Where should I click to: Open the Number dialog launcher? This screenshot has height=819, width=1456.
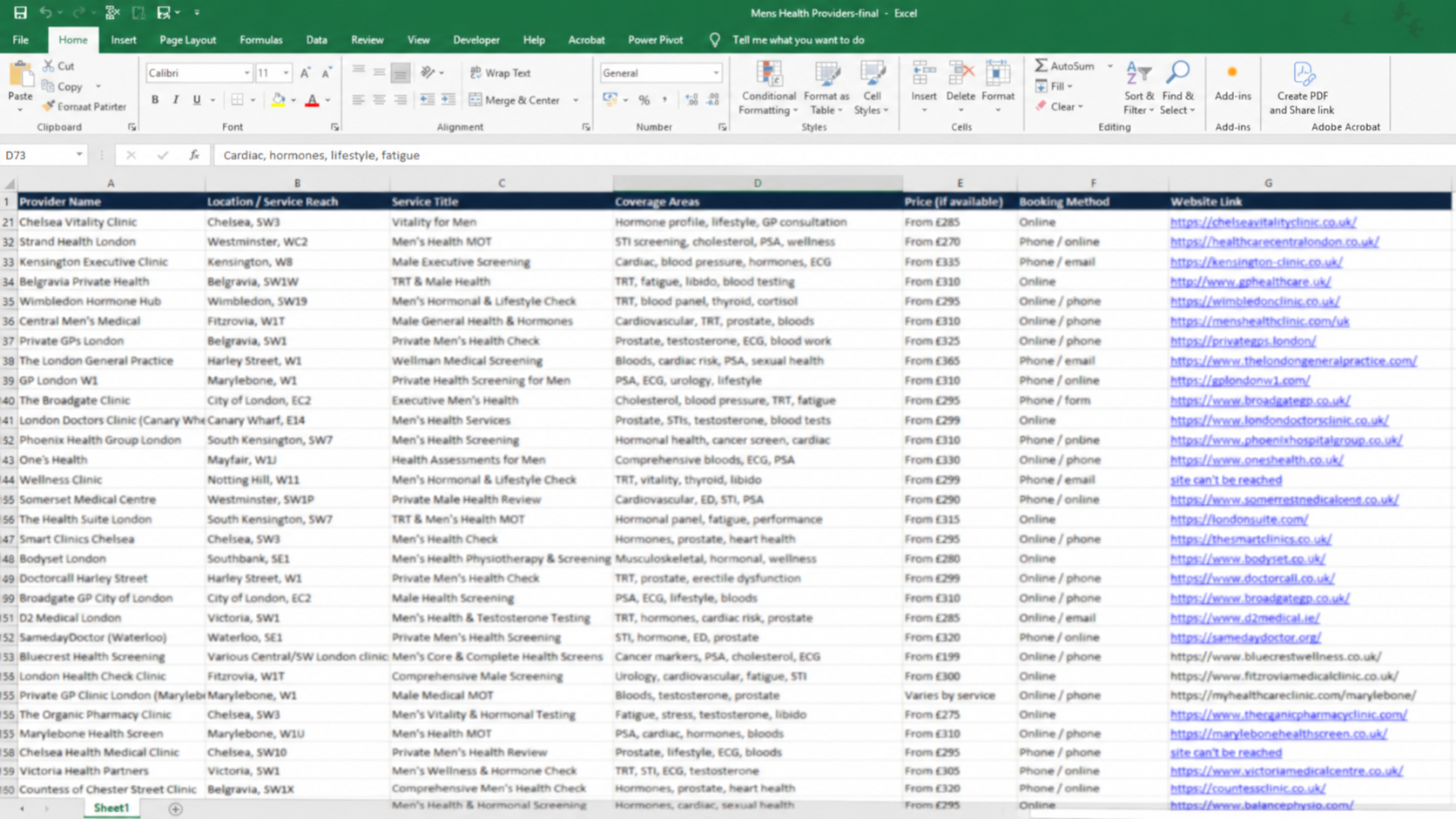722,127
